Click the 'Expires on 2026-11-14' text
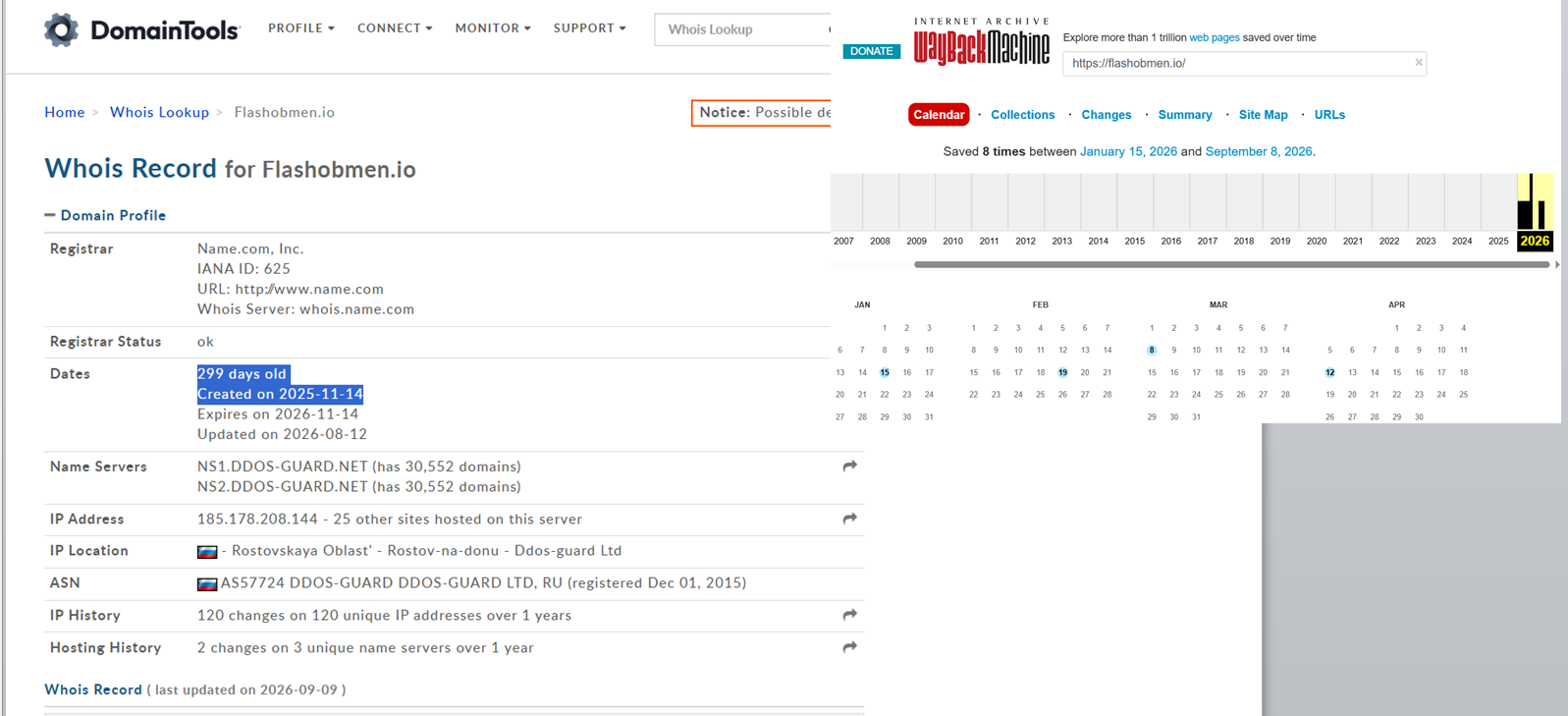1568x716 pixels. tap(278, 414)
